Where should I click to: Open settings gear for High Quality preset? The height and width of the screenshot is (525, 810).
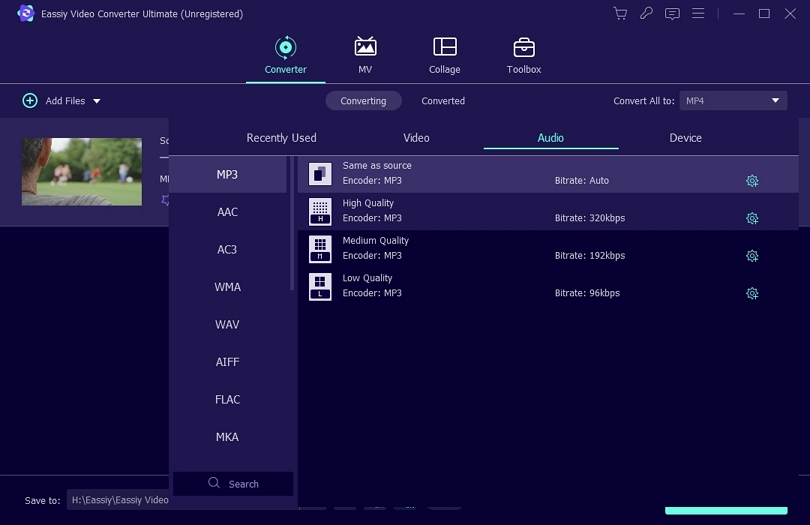752,219
